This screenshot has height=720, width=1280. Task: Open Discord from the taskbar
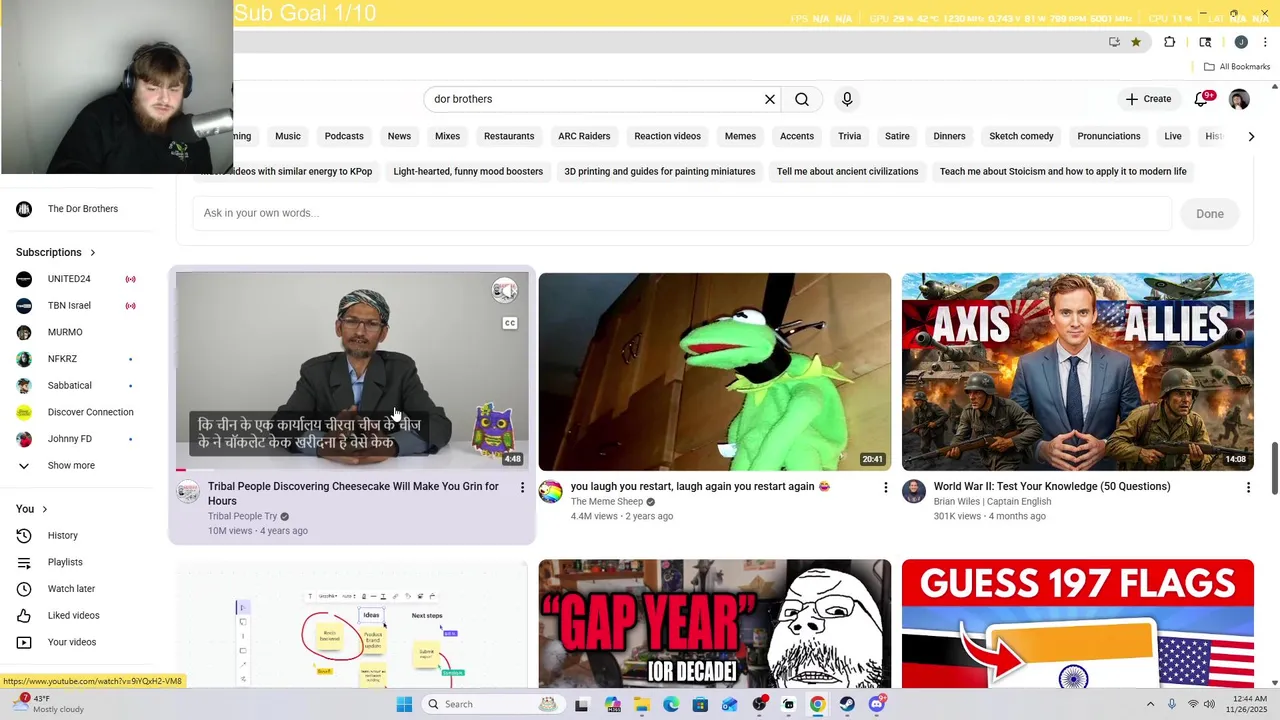pos(877,704)
